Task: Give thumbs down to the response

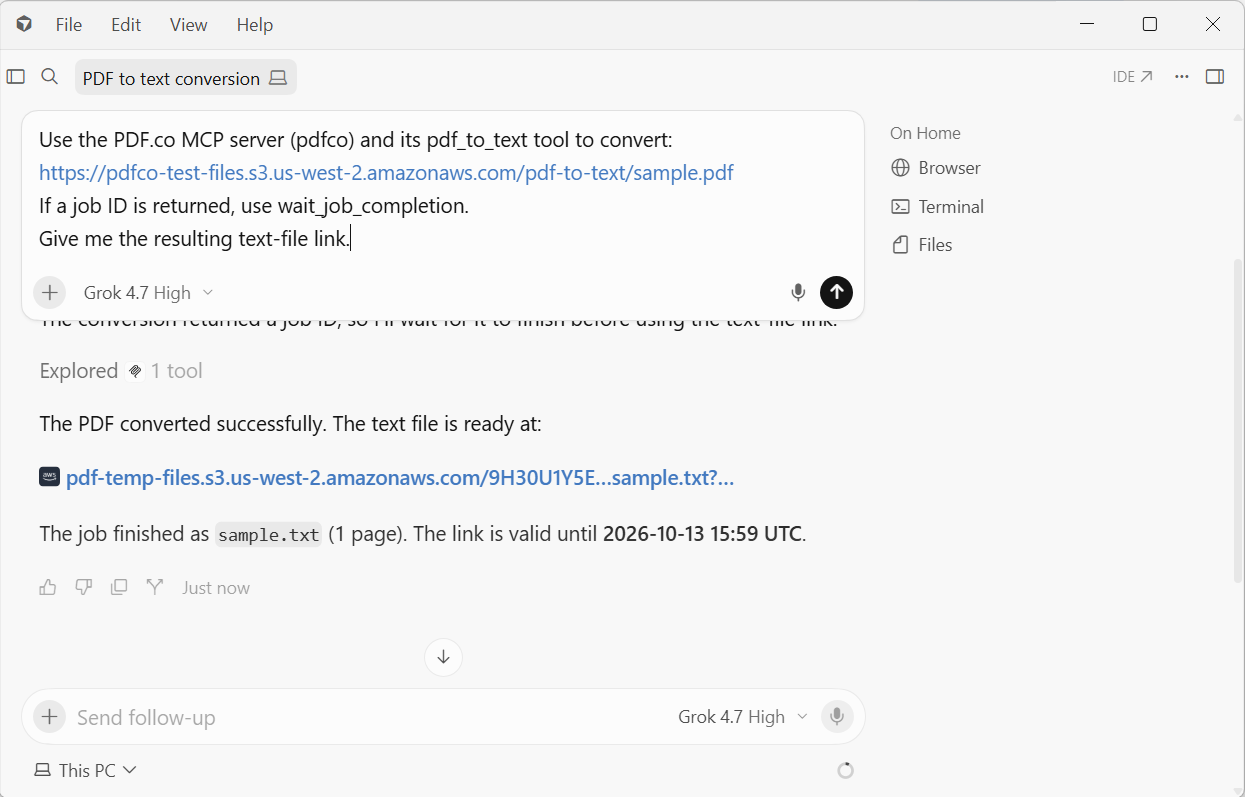Action: (84, 587)
